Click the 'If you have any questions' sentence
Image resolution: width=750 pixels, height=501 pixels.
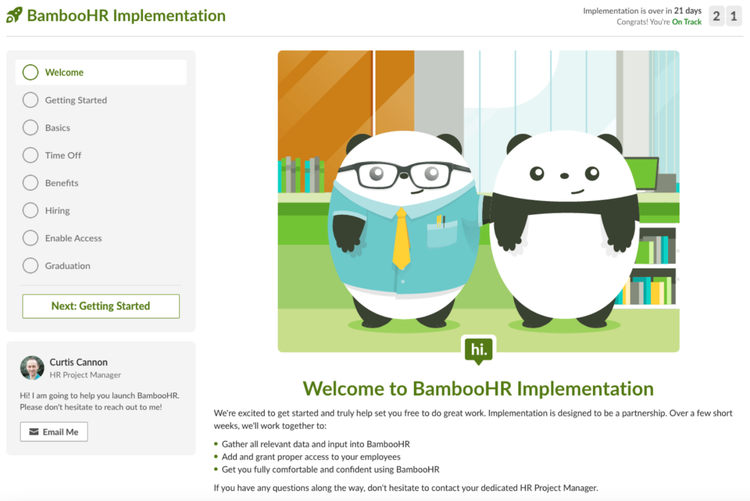[x=406, y=488]
